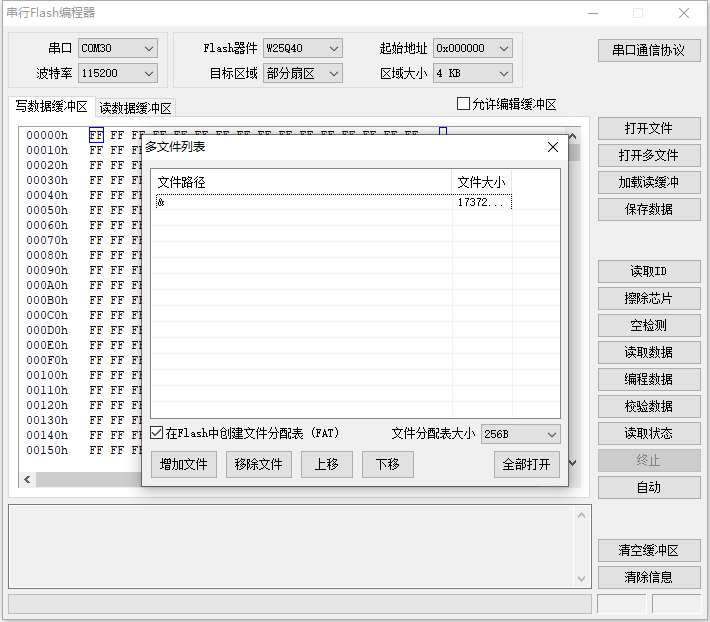Click the 文件路径 column header

coord(300,182)
